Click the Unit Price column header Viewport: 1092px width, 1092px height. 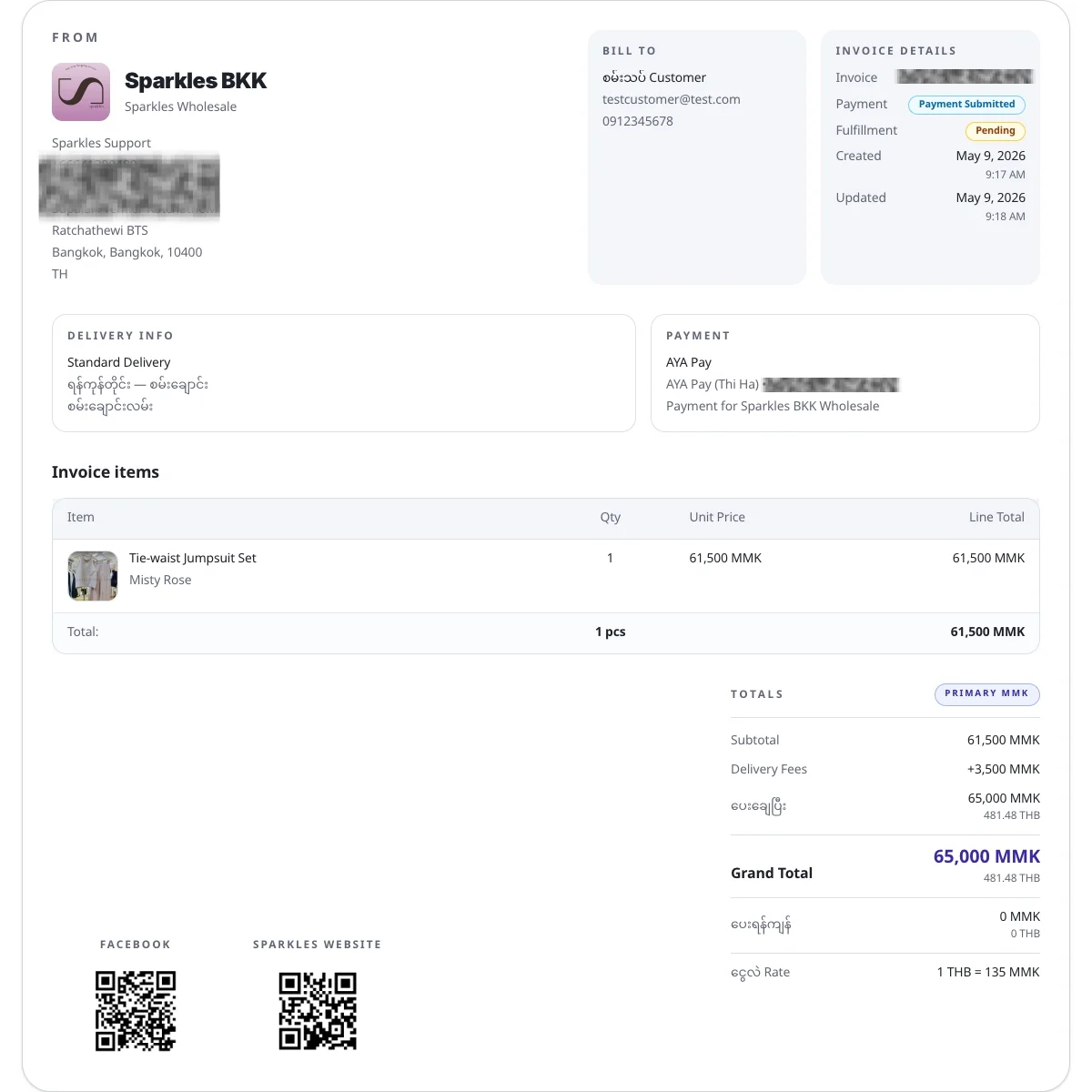pos(717,517)
